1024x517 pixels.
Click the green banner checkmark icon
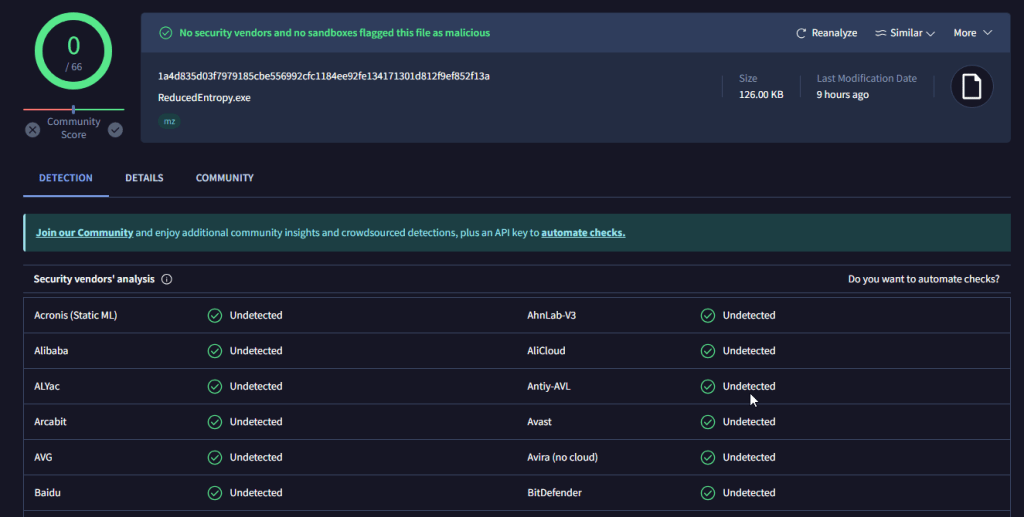[166, 33]
